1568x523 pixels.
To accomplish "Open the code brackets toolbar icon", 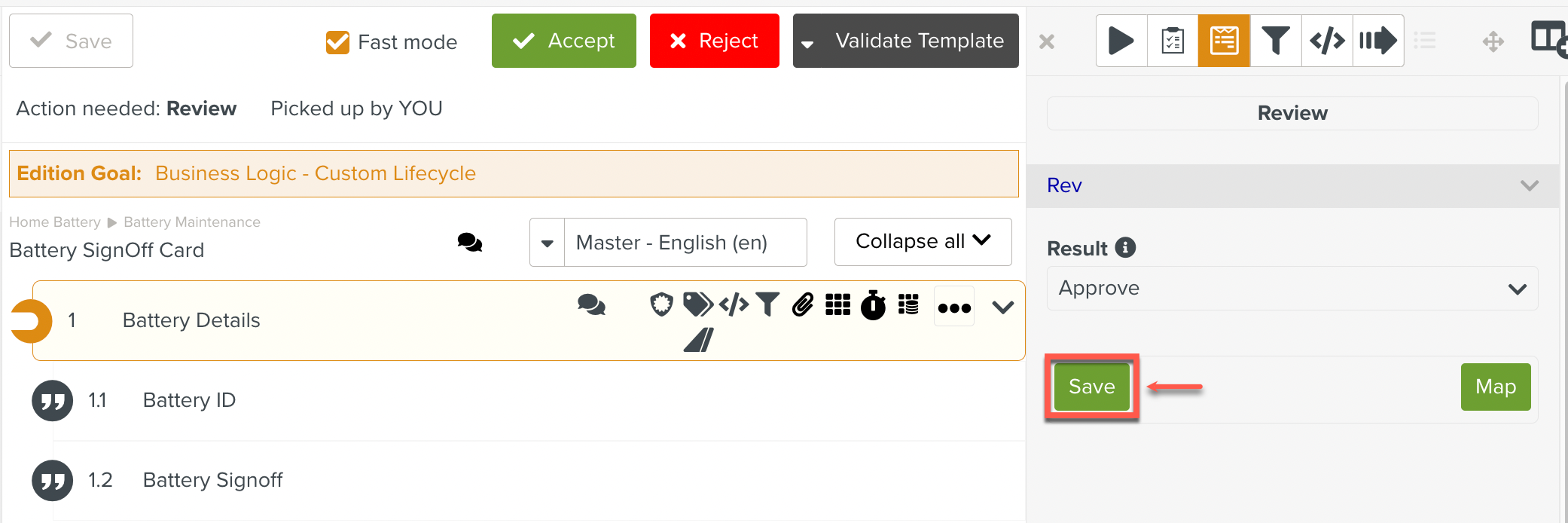I will [1327, 41].
